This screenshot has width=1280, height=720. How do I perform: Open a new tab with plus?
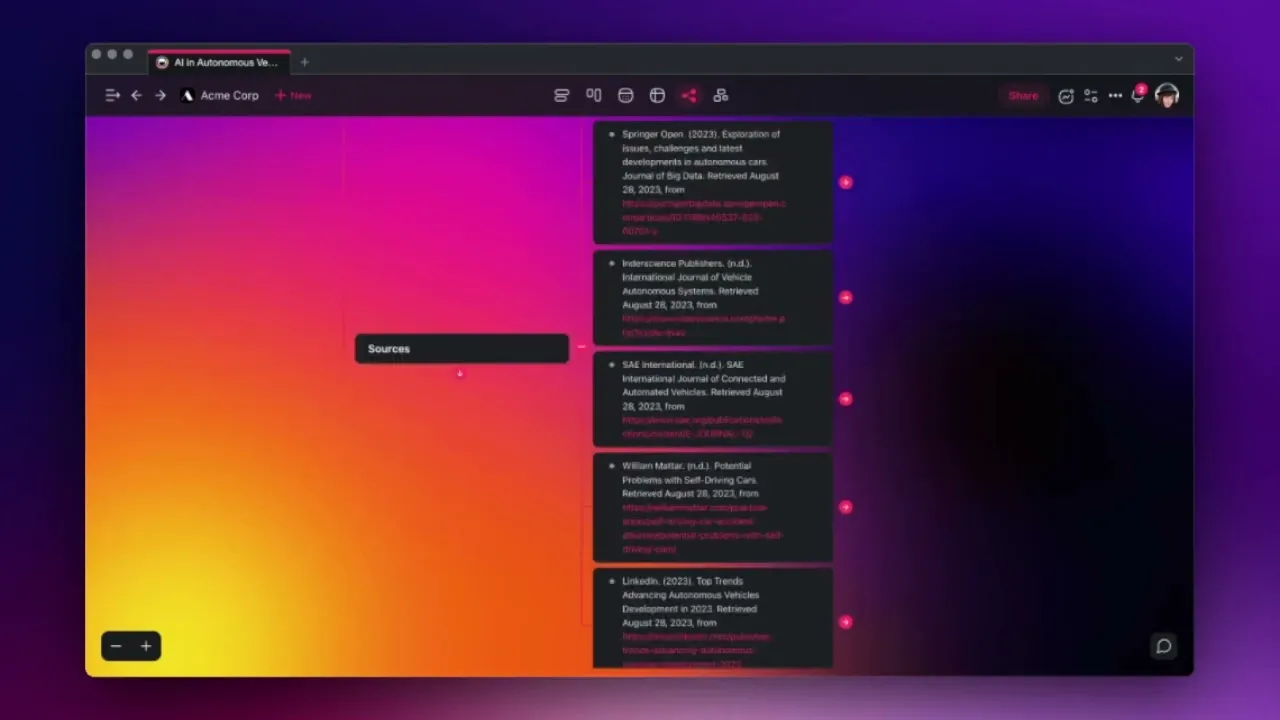pos(305,62)
